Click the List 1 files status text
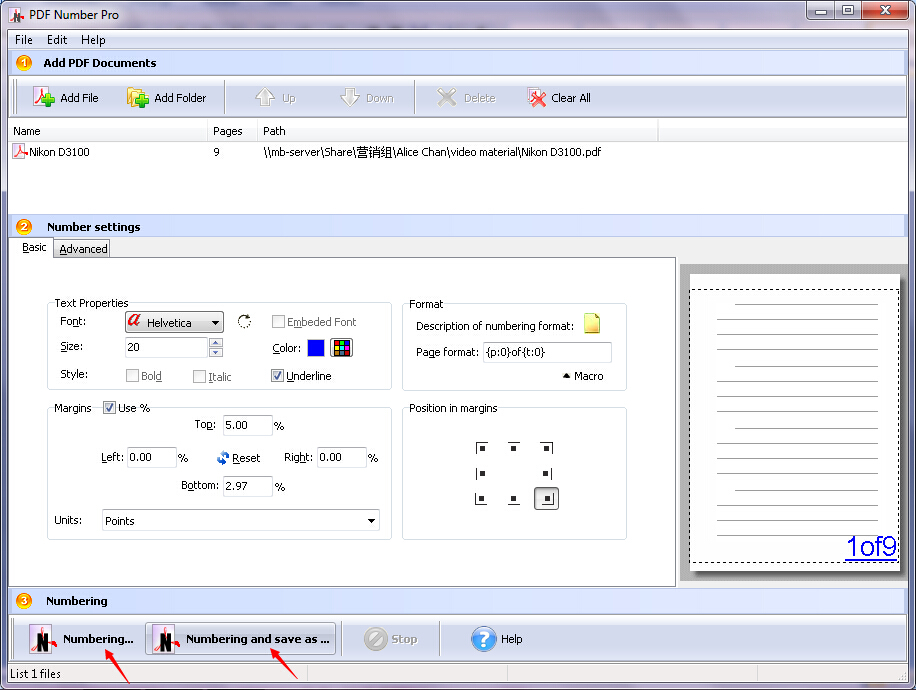The width and height of the screenshot is (916, 690). (36, 674)
